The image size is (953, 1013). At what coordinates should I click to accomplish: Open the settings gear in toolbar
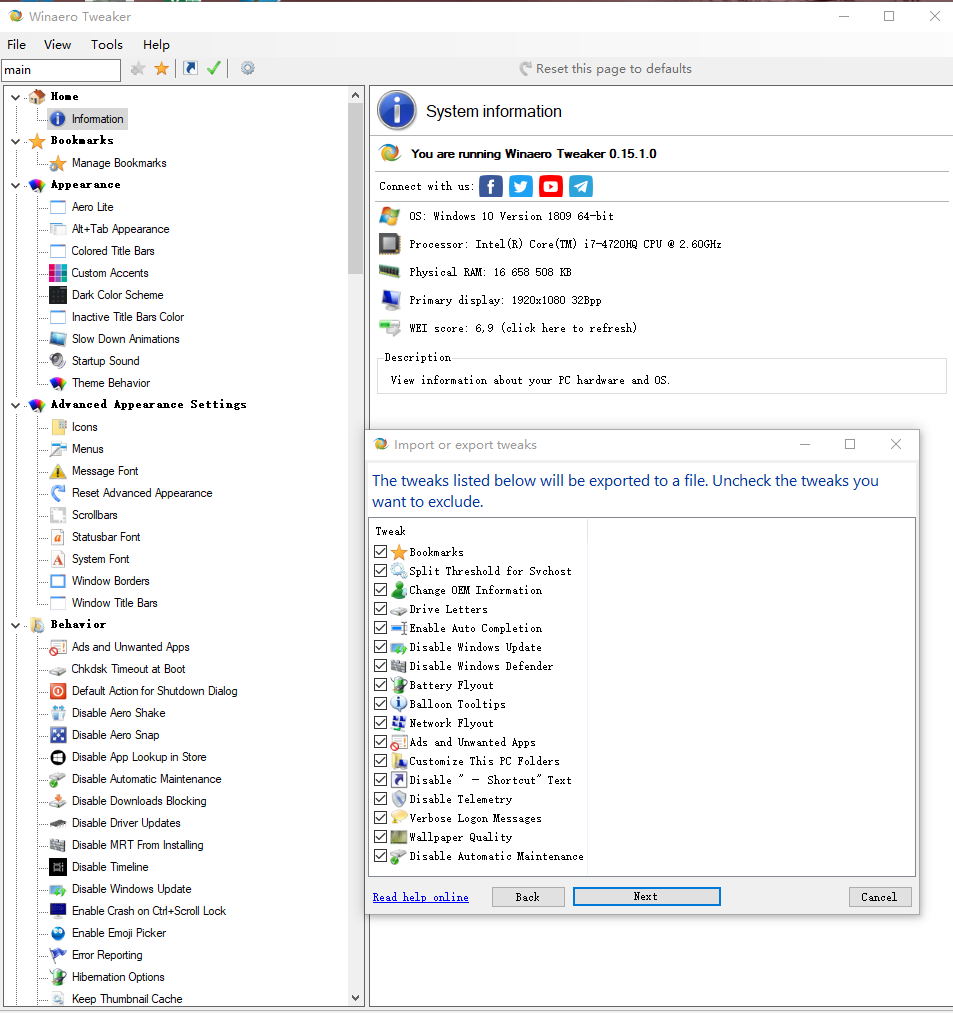247,68
